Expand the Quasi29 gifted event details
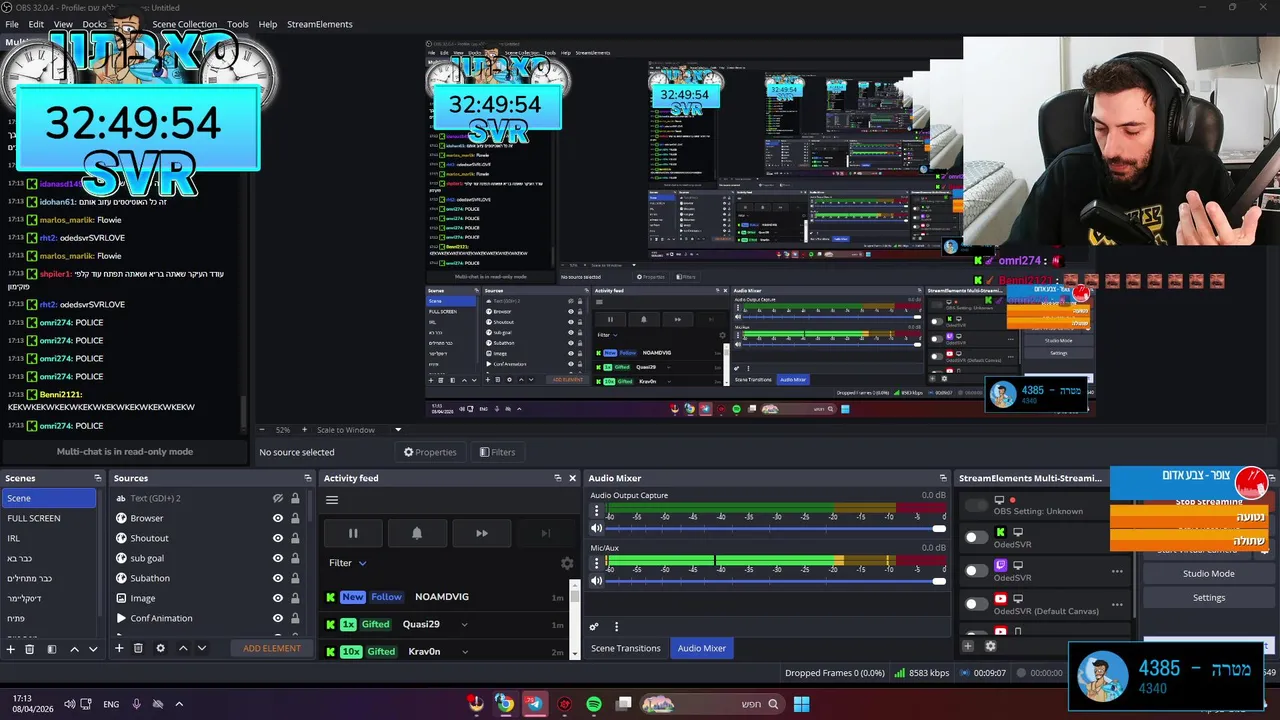The image size is (1280, 720). click(464, 624)
